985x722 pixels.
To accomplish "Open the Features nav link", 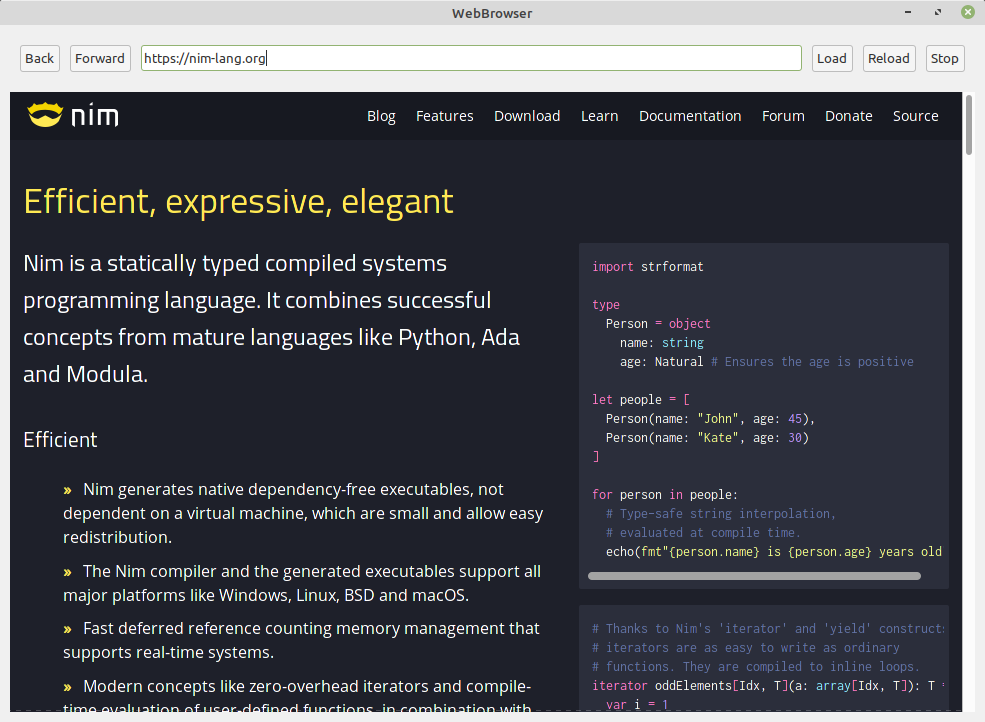I will point(444,116).
